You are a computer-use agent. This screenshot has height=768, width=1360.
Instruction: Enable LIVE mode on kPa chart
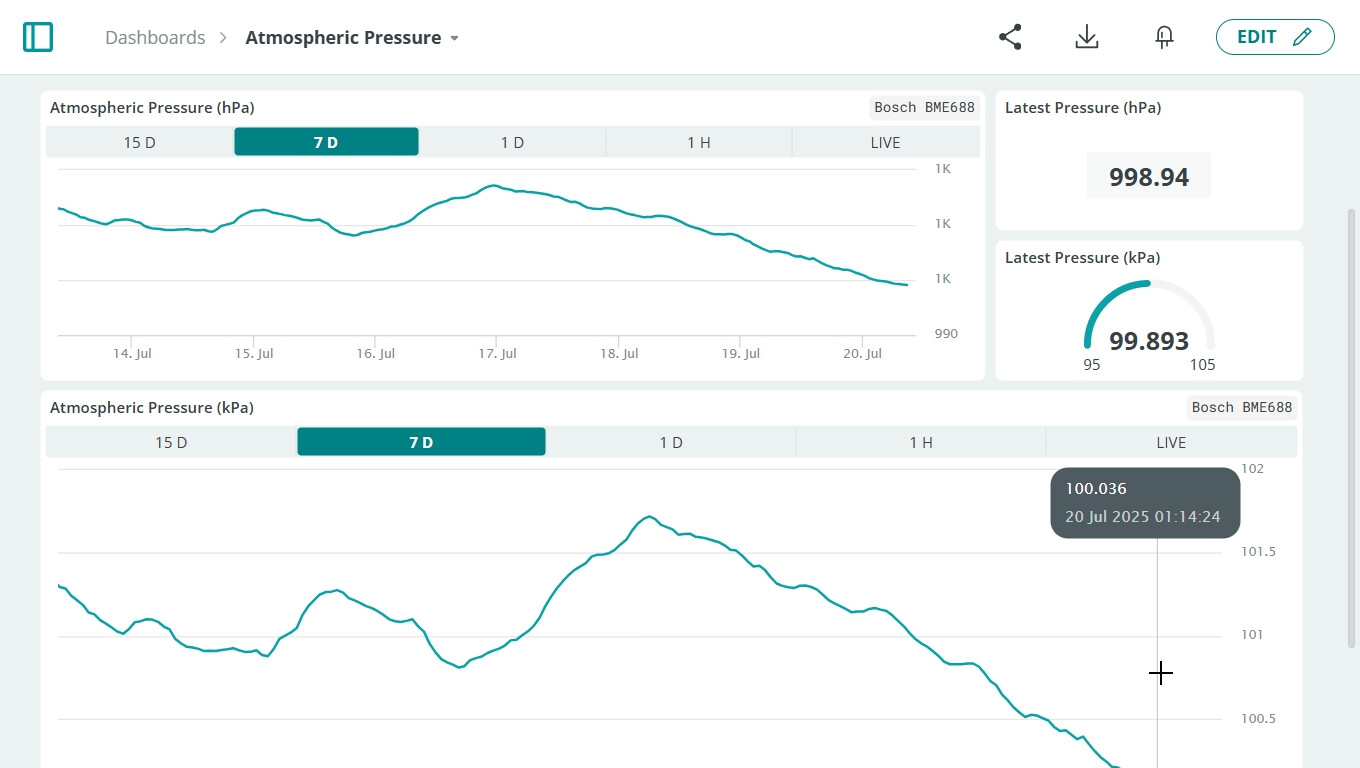point(1171,441)
